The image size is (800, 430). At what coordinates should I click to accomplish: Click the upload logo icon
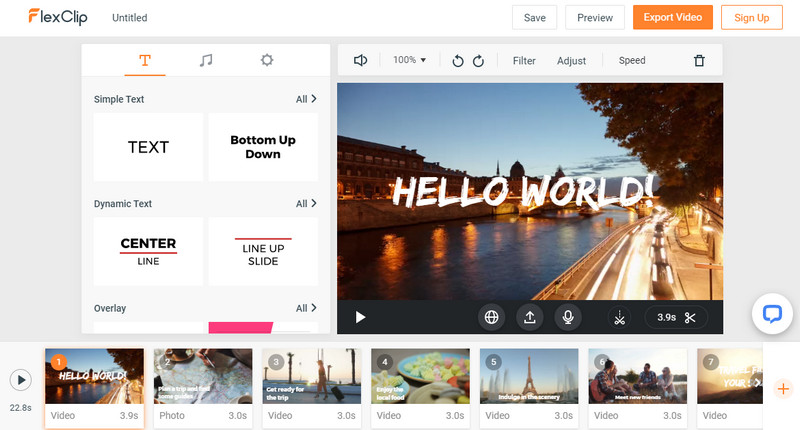click(x=530, y=317)
